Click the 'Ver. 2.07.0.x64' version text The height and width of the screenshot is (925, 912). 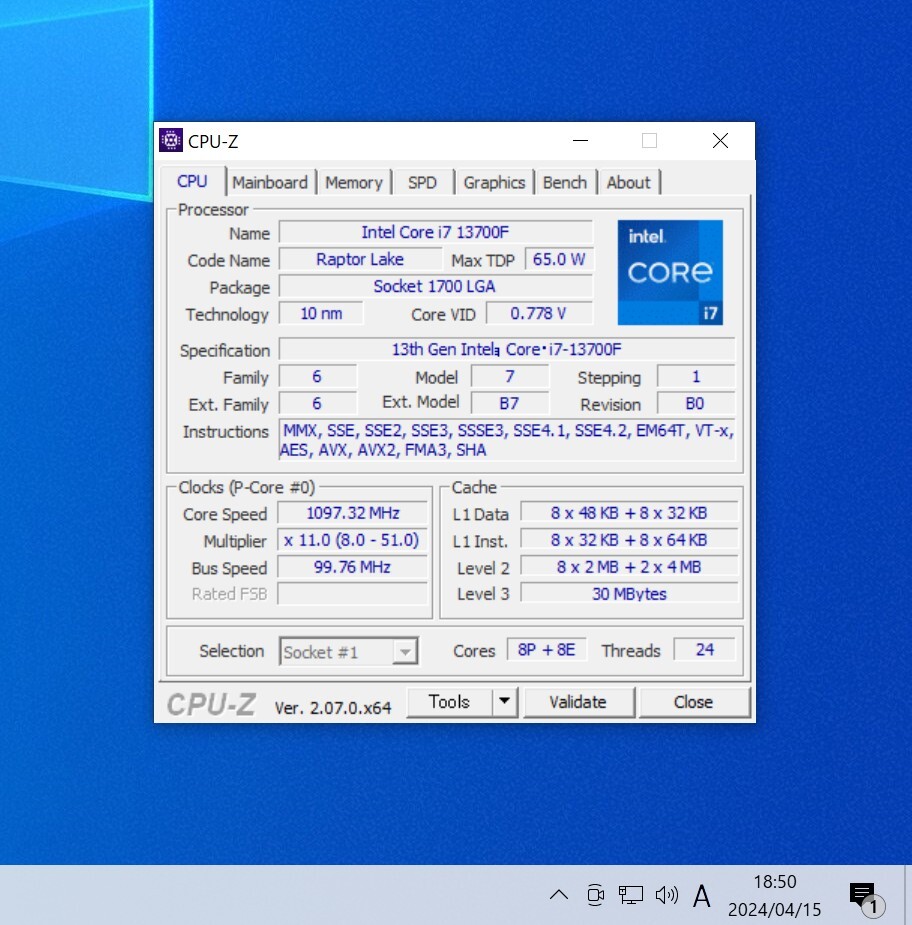pos(333,707)
